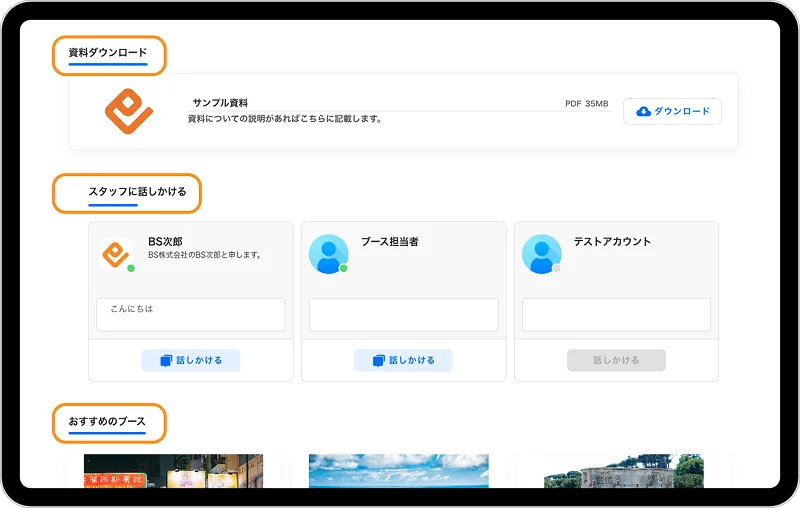Viewport: 800px width, 508px height.
Task: Select the スタッフに話しかける section heading
Action: point(137,192)
